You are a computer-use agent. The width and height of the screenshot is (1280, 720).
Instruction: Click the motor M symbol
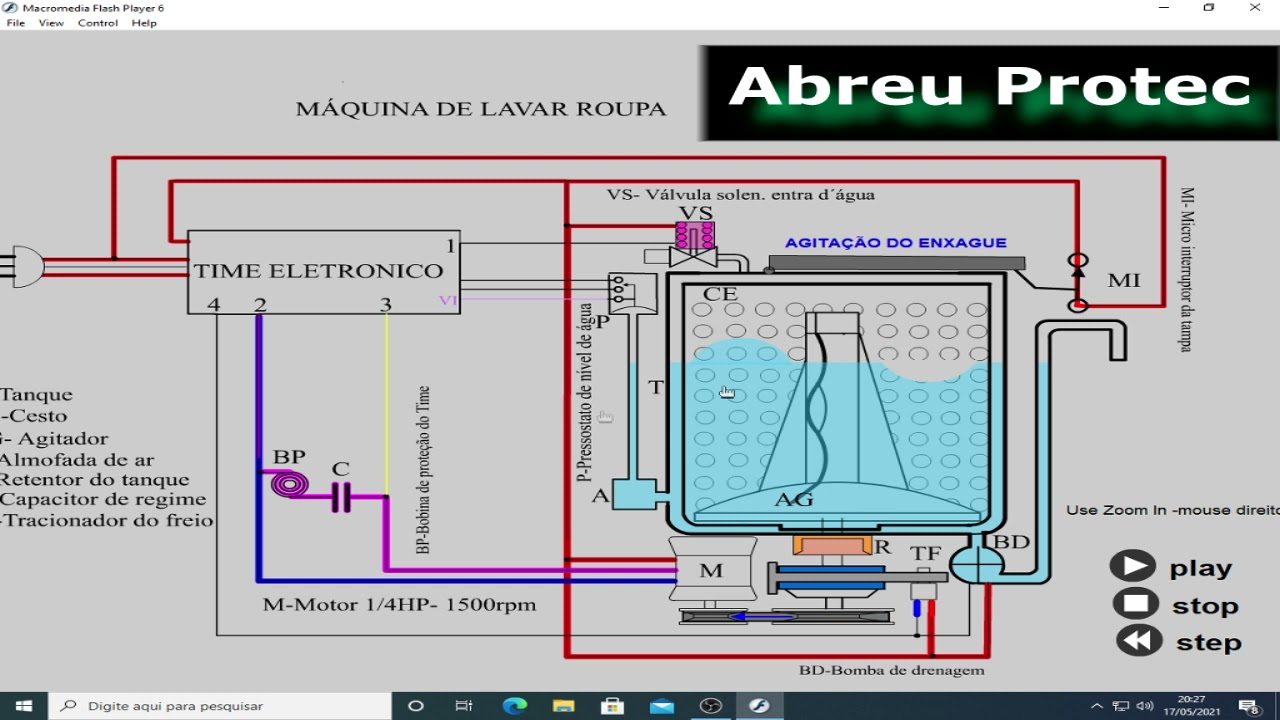click(x=712, y=570)
